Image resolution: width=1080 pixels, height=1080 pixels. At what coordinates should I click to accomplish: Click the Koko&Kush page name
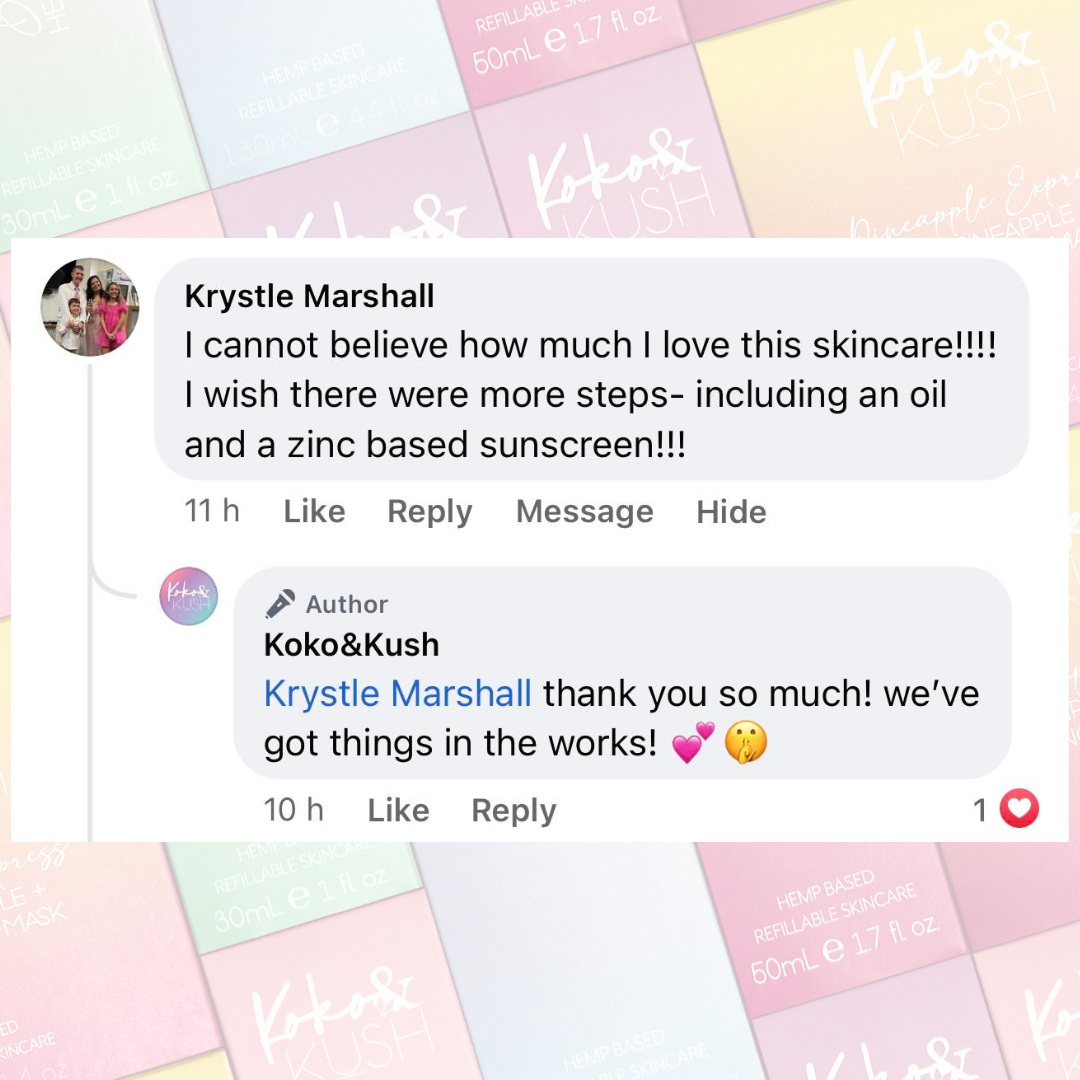351,645
